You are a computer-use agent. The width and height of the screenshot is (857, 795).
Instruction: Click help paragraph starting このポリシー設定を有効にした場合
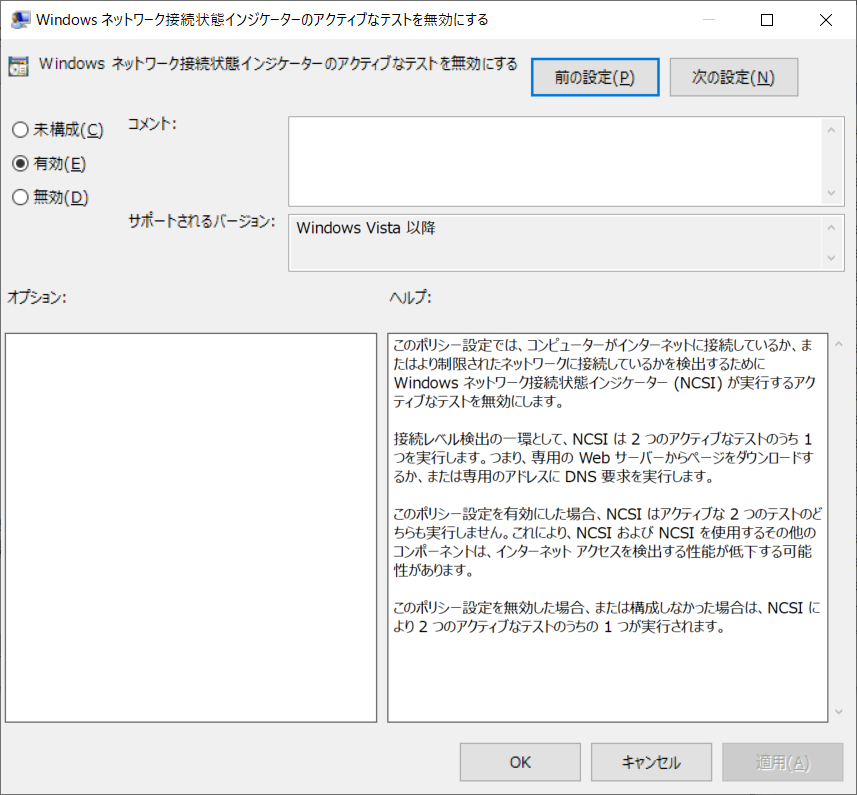click(607, 542)
